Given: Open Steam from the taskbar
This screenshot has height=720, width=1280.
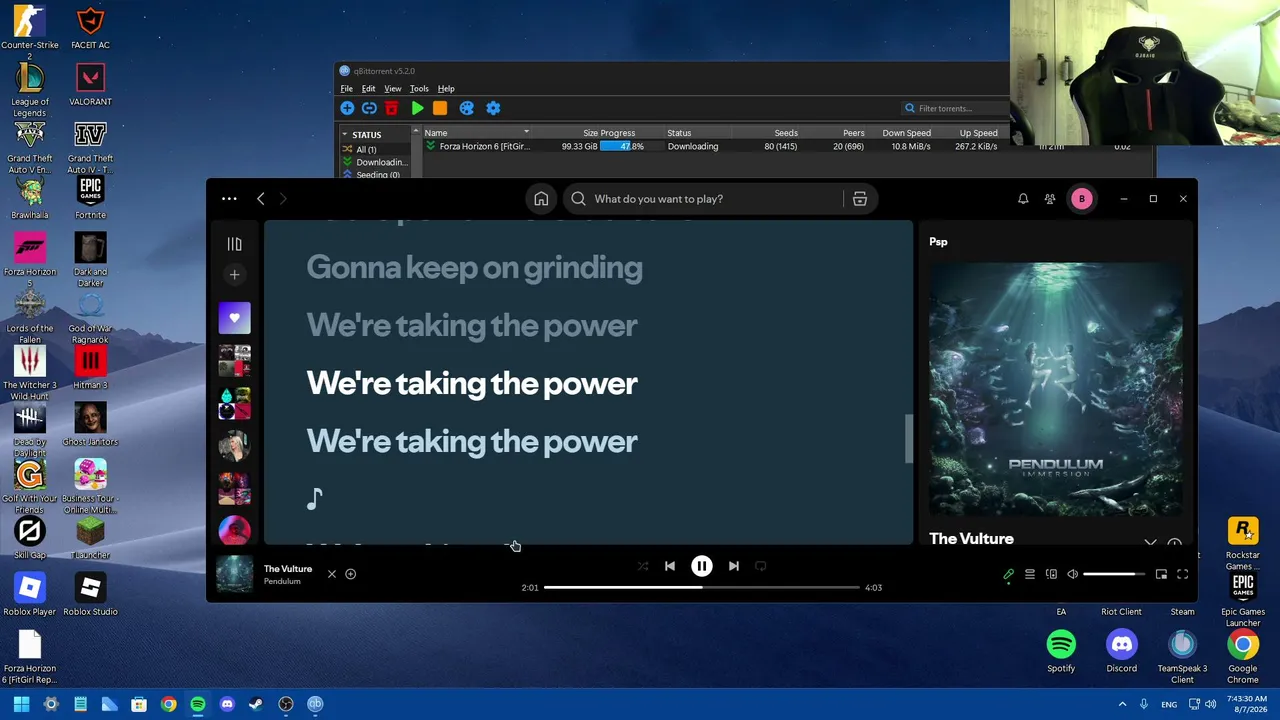Looking at the screenshot, I should pos(256,704).
